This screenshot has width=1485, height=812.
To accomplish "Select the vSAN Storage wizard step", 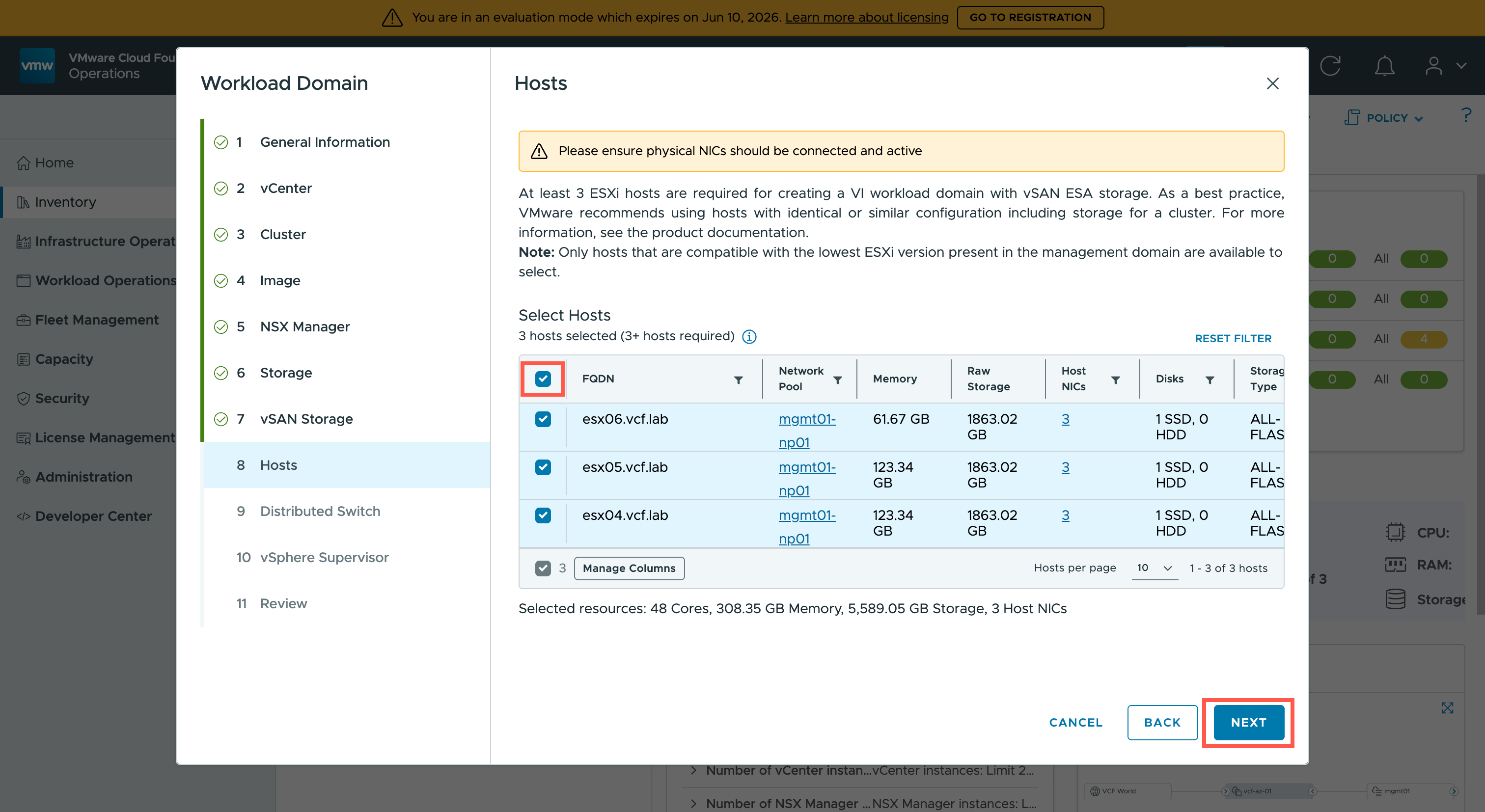I will [x=306, y=419].
